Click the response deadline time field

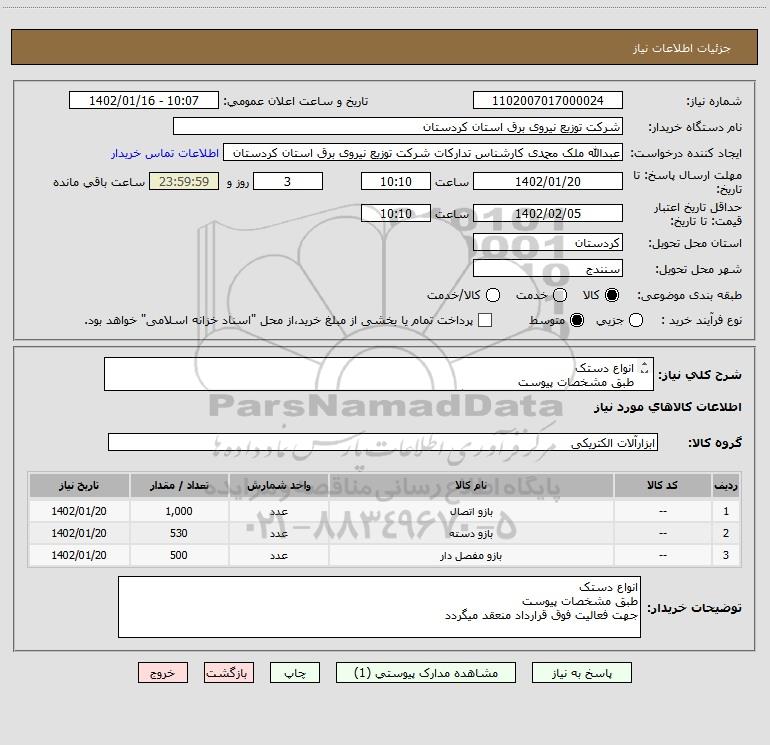[396, 181]
